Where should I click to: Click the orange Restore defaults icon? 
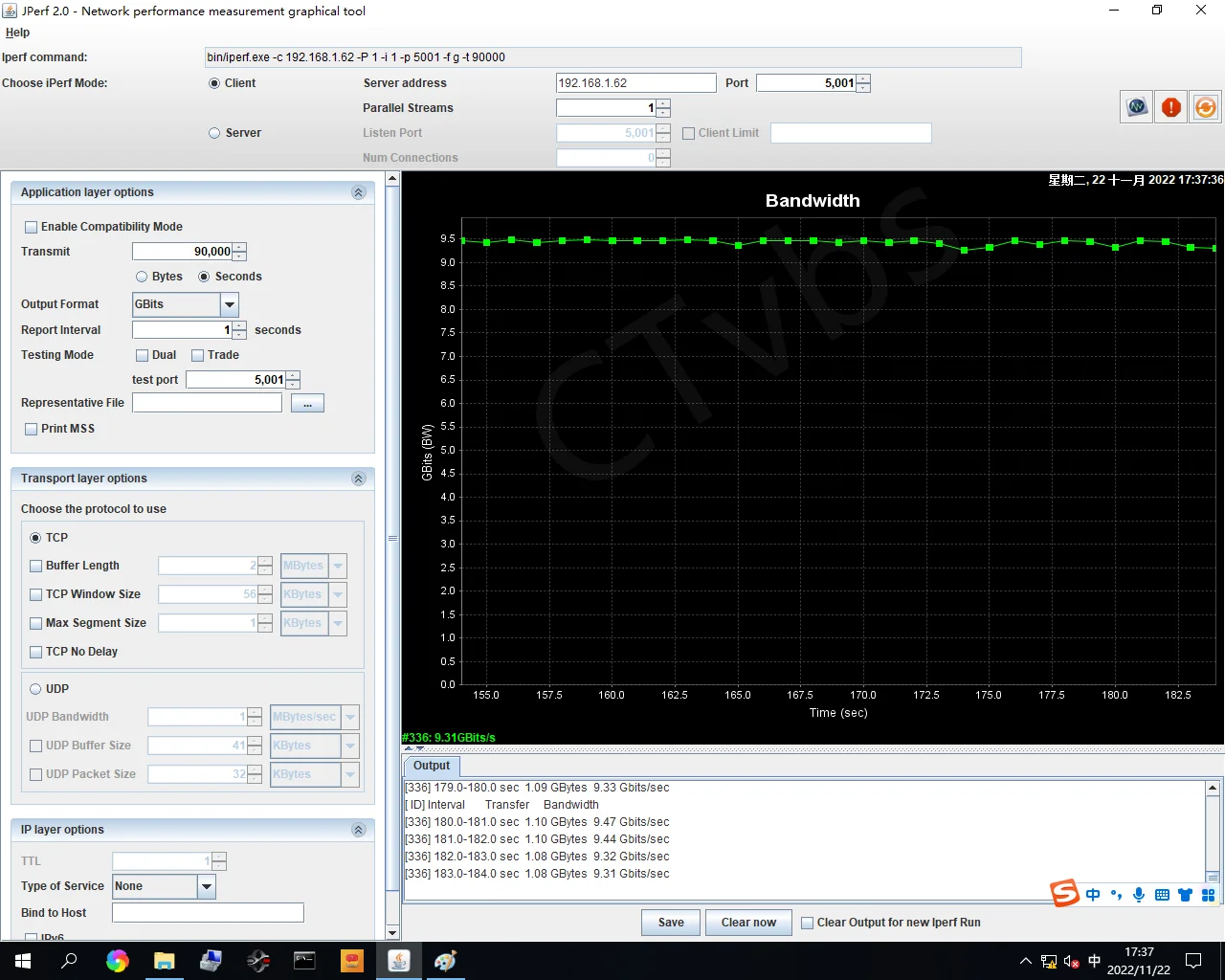1206,107
